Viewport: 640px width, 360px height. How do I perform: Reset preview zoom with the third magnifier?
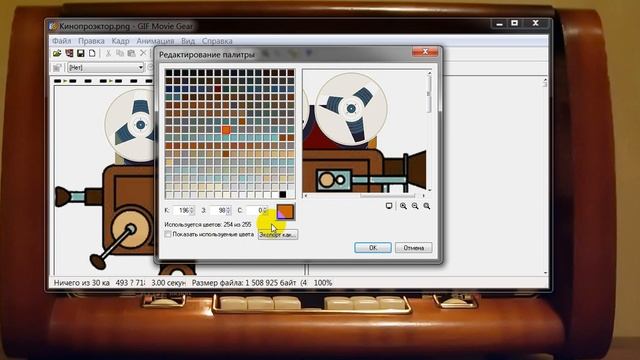pos(427,206)
